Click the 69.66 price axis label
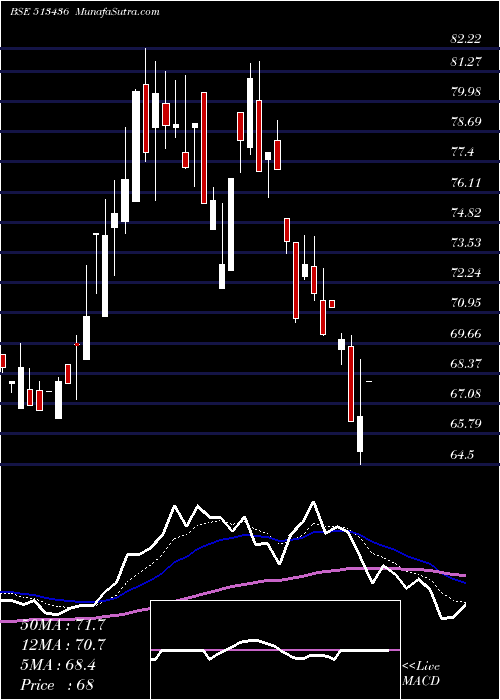The image size is (500, 700). pos(466,333)
